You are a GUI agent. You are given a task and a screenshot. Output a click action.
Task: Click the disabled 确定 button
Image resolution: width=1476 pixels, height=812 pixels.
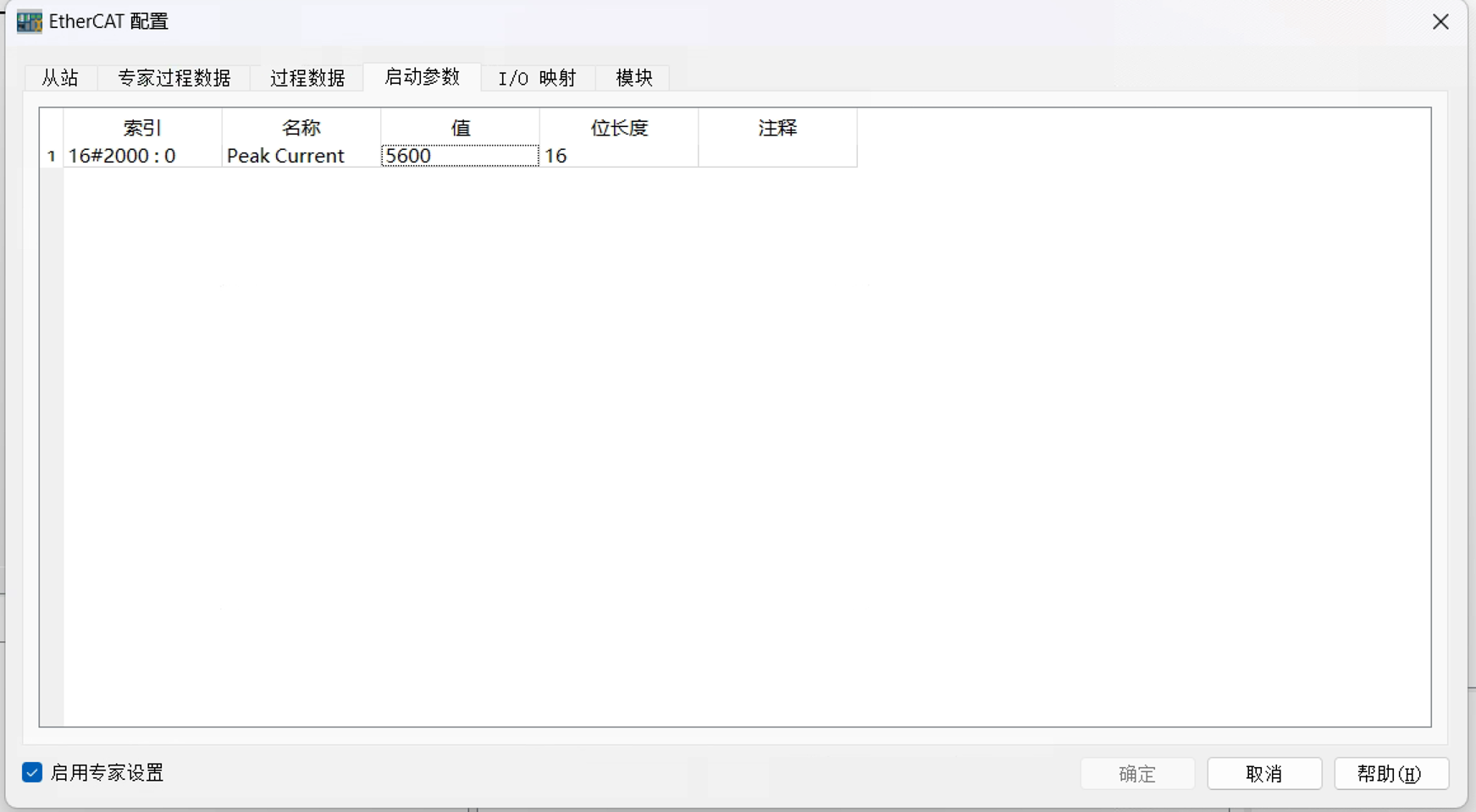[1137, 774]
